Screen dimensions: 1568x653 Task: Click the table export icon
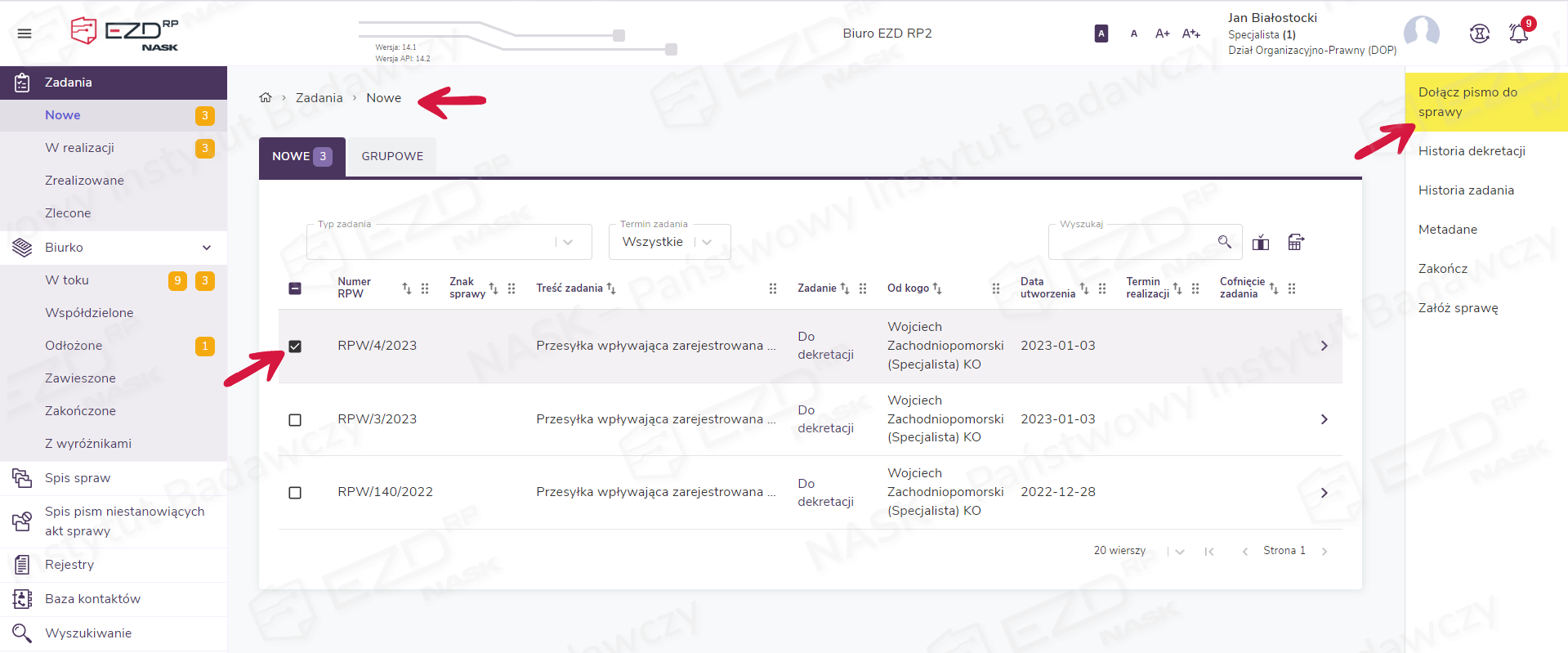pyautogui.click(x=1296, y=242)
